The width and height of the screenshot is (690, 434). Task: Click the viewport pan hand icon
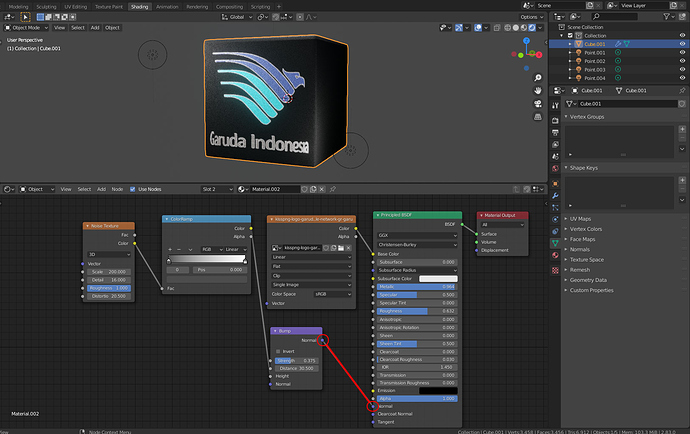click(538, 91)
